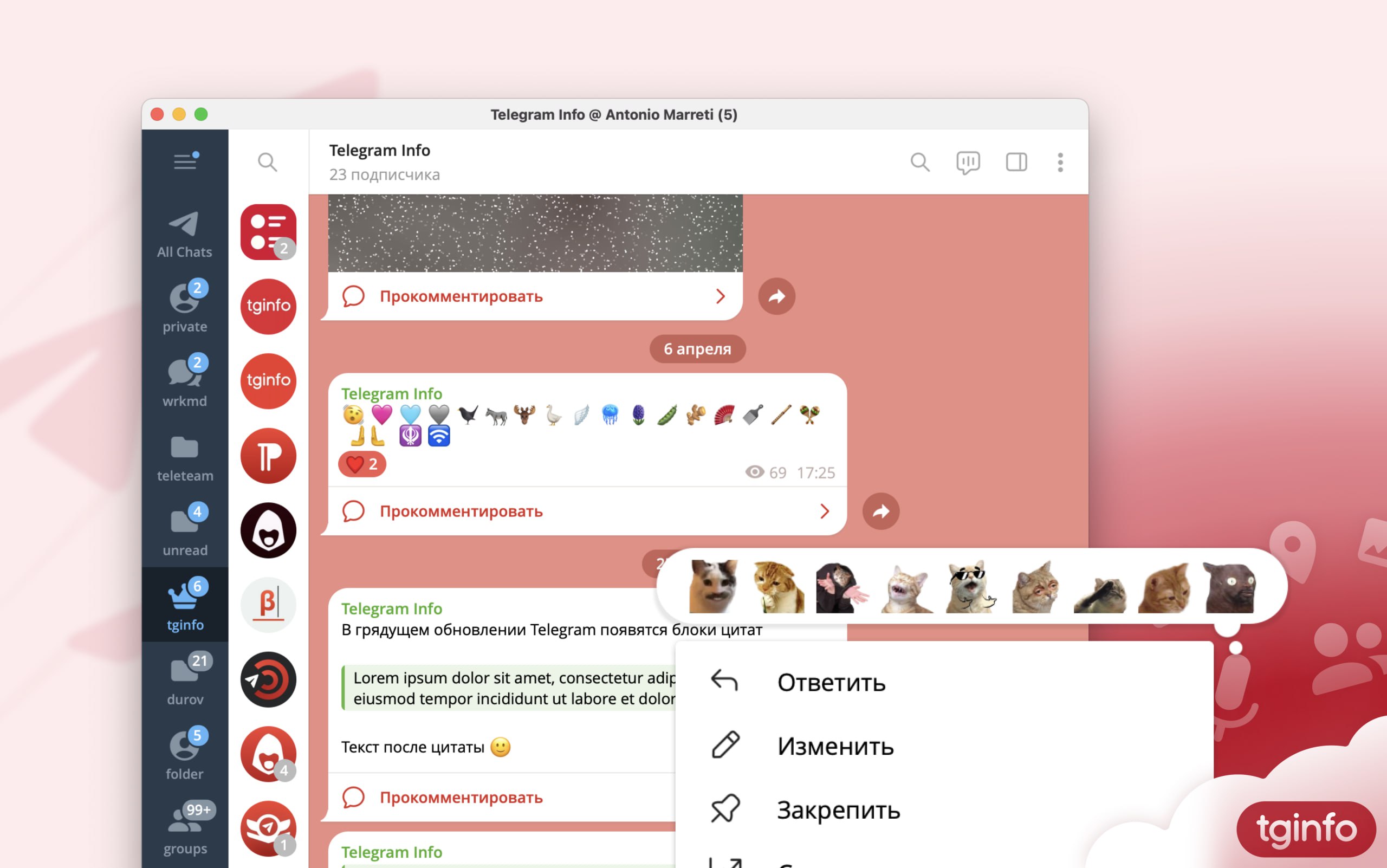Expand forward arrow on channel post
This screenshot has height=868, width=1387.
coord(879,510)
